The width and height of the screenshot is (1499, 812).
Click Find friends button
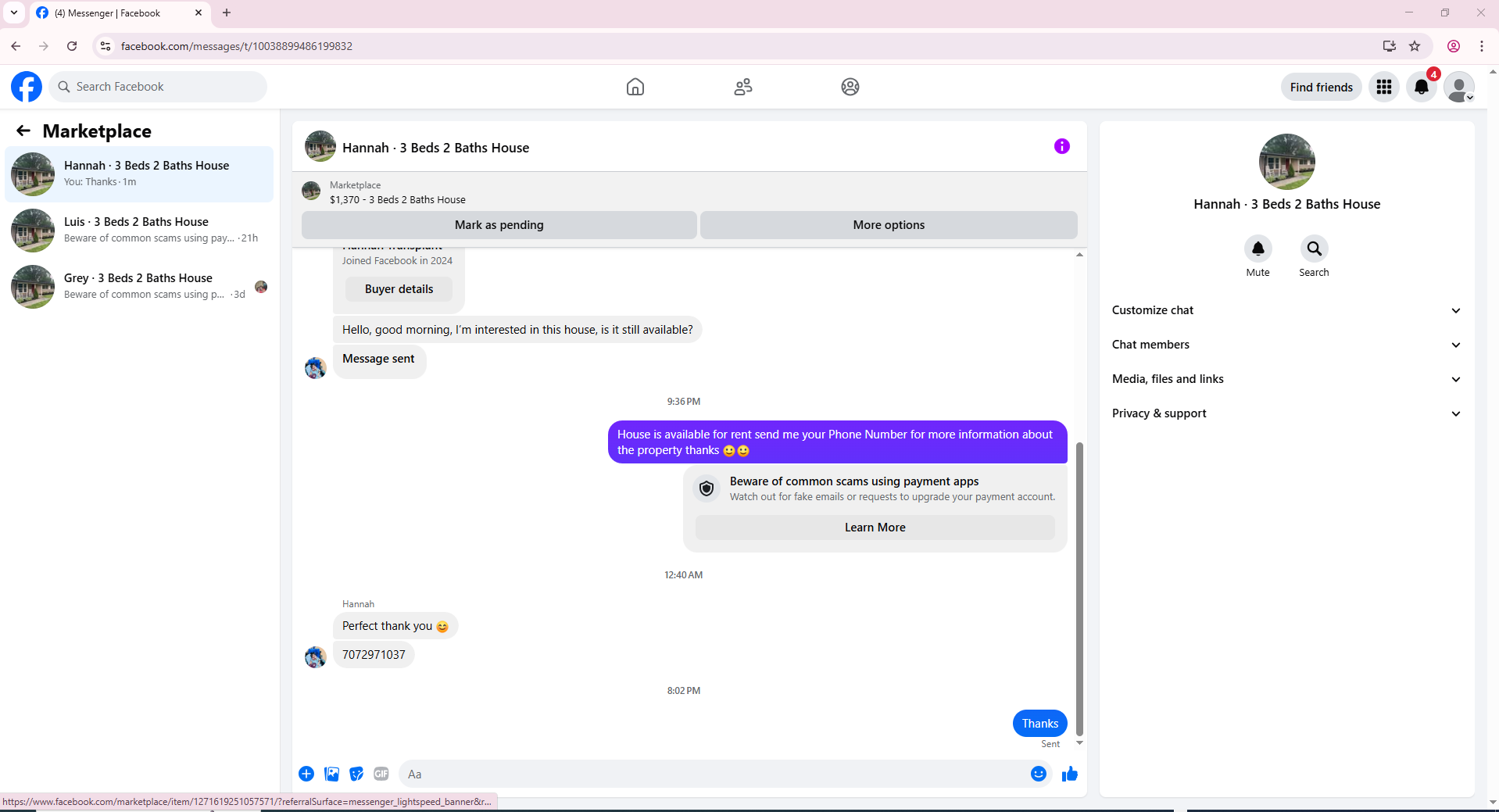point(1322,87)
